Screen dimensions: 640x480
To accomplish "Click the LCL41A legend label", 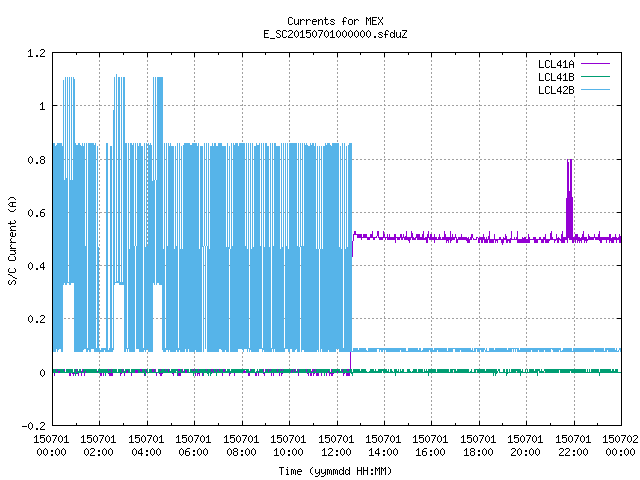I will point(556,64).
